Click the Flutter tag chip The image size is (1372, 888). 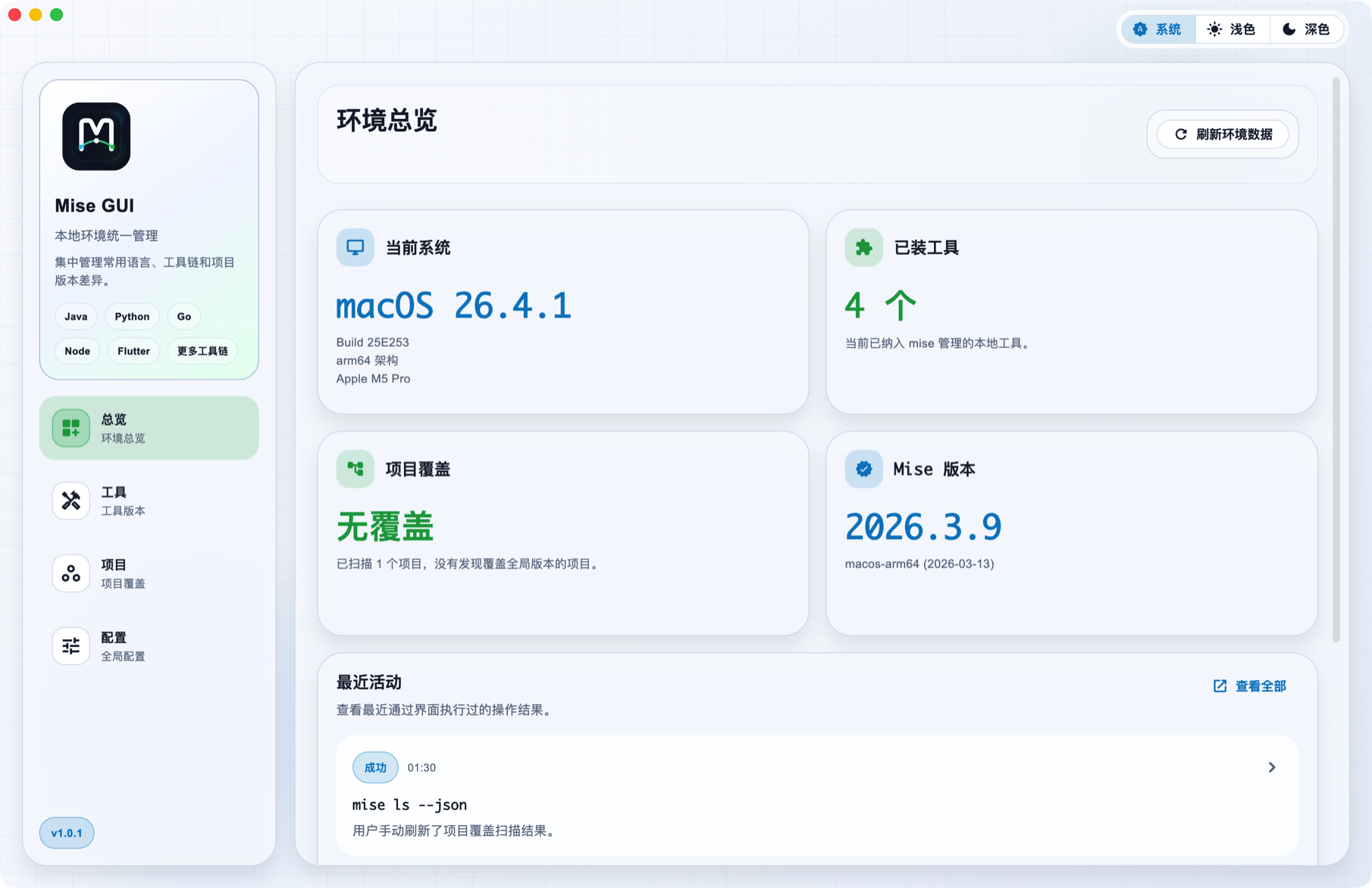[133, 351]
